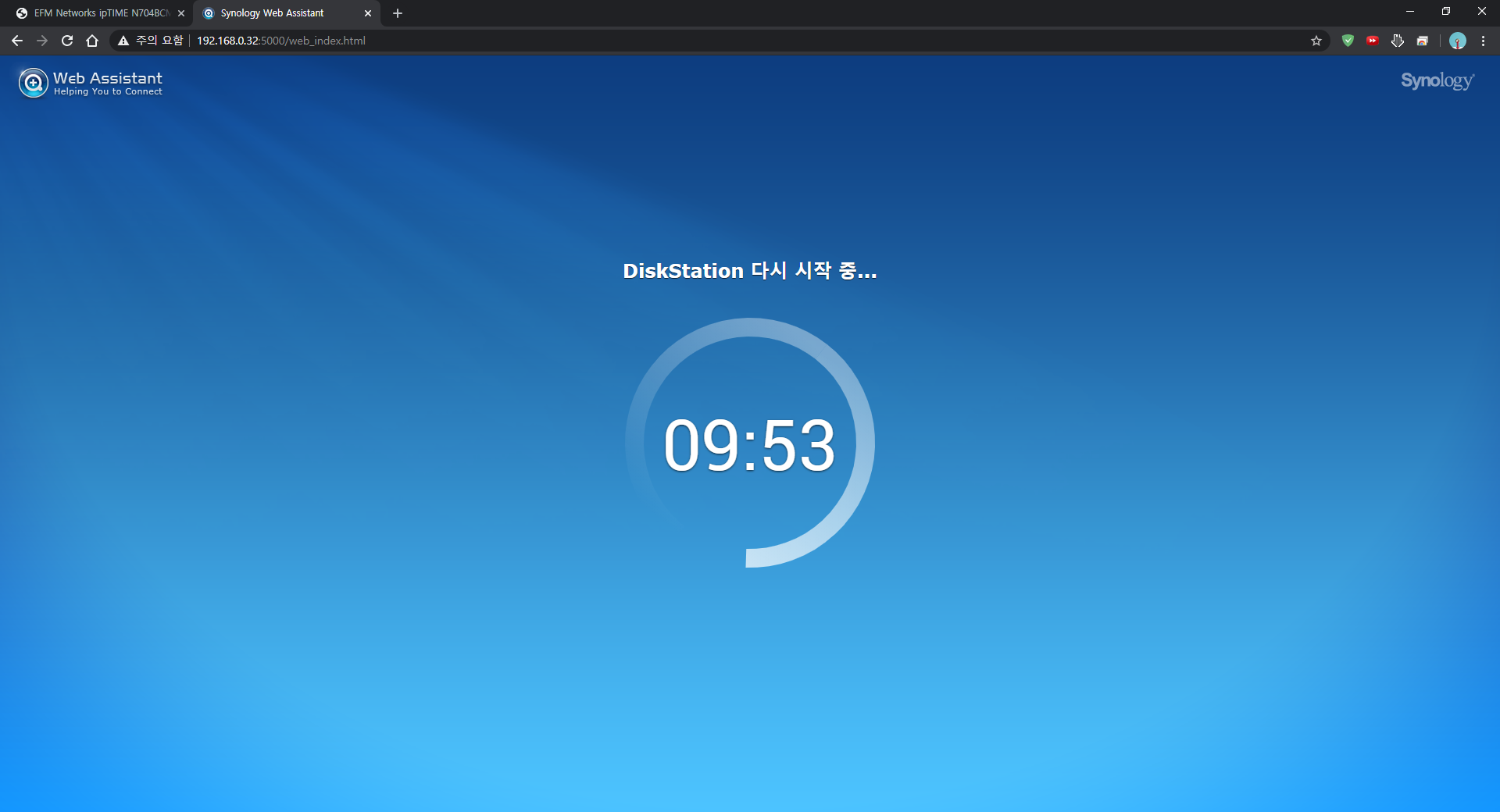Close the browser window
Image resolution: width=1500 pixels, height=812 pixels.
(1482, 12)
